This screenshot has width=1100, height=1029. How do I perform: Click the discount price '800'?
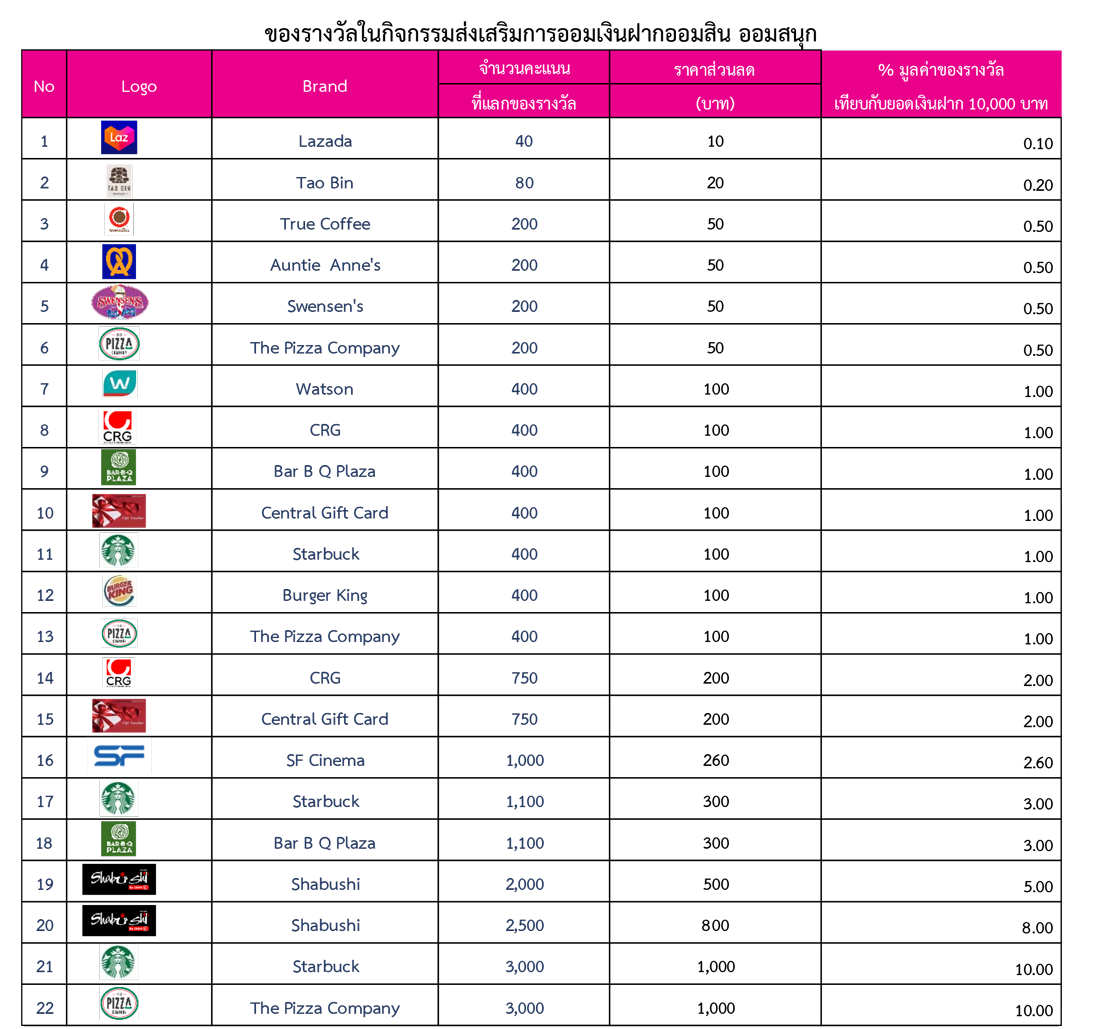click(x=716, y=925)
